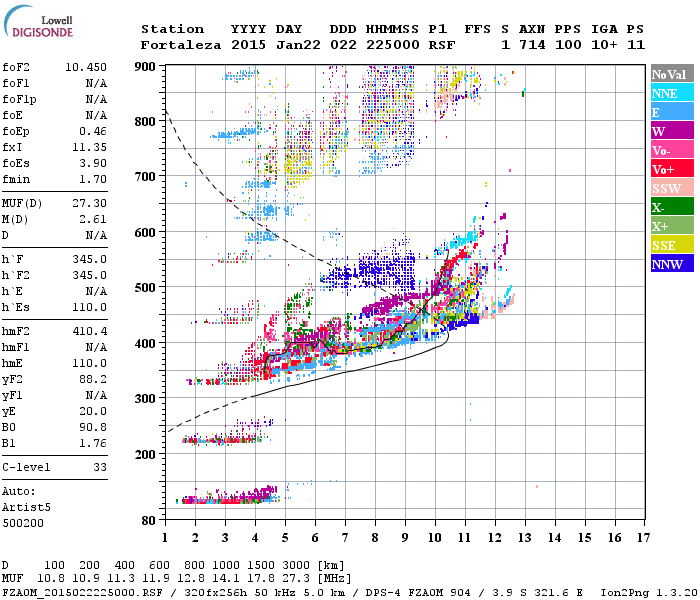Click the foF2 value 10.450
The width and height of the screenshot is (700, 600).
(86, 67)
